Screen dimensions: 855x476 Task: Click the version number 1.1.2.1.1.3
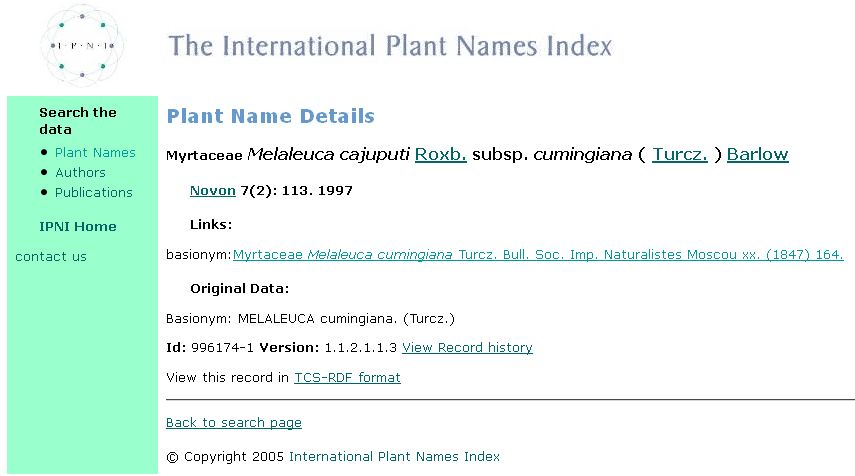(x=360, y=348)
